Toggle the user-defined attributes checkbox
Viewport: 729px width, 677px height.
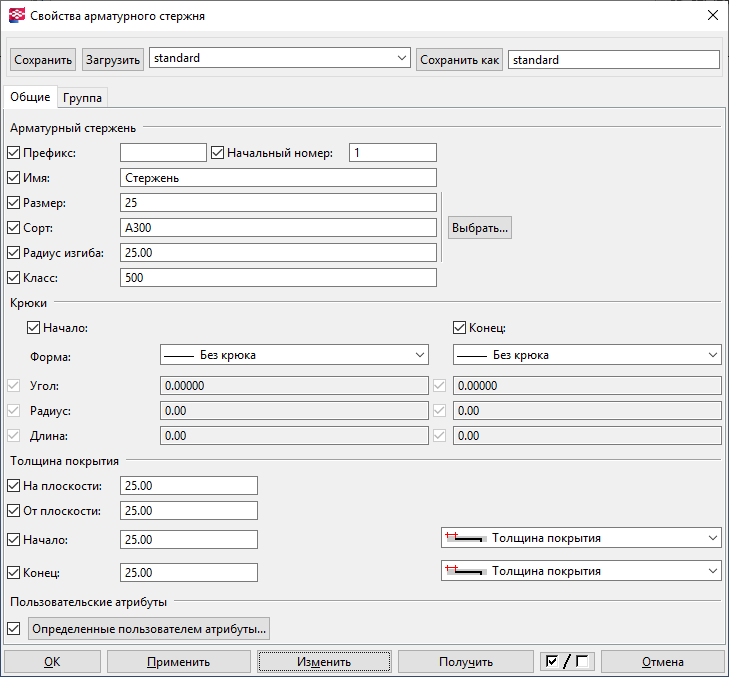[x=14, y=629]
